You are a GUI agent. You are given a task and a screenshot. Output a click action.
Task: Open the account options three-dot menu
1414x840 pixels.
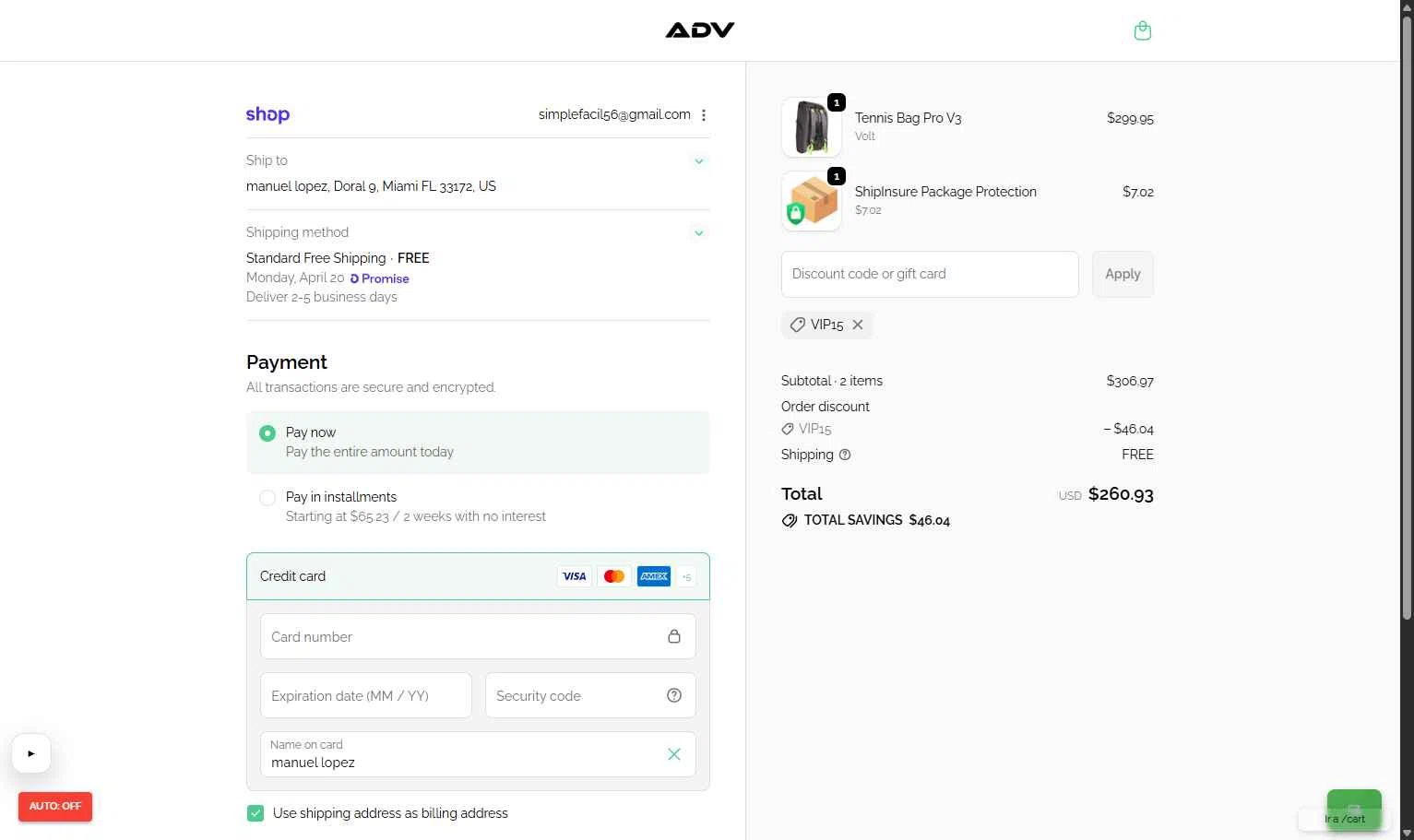[704, 115]
